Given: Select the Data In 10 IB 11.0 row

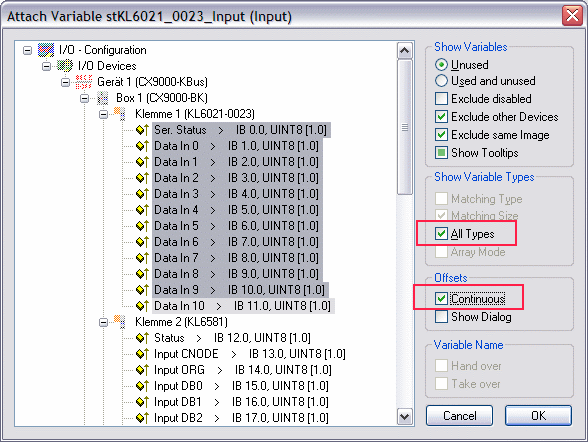Looking at the screenshot, I should [x=243, y=306].
